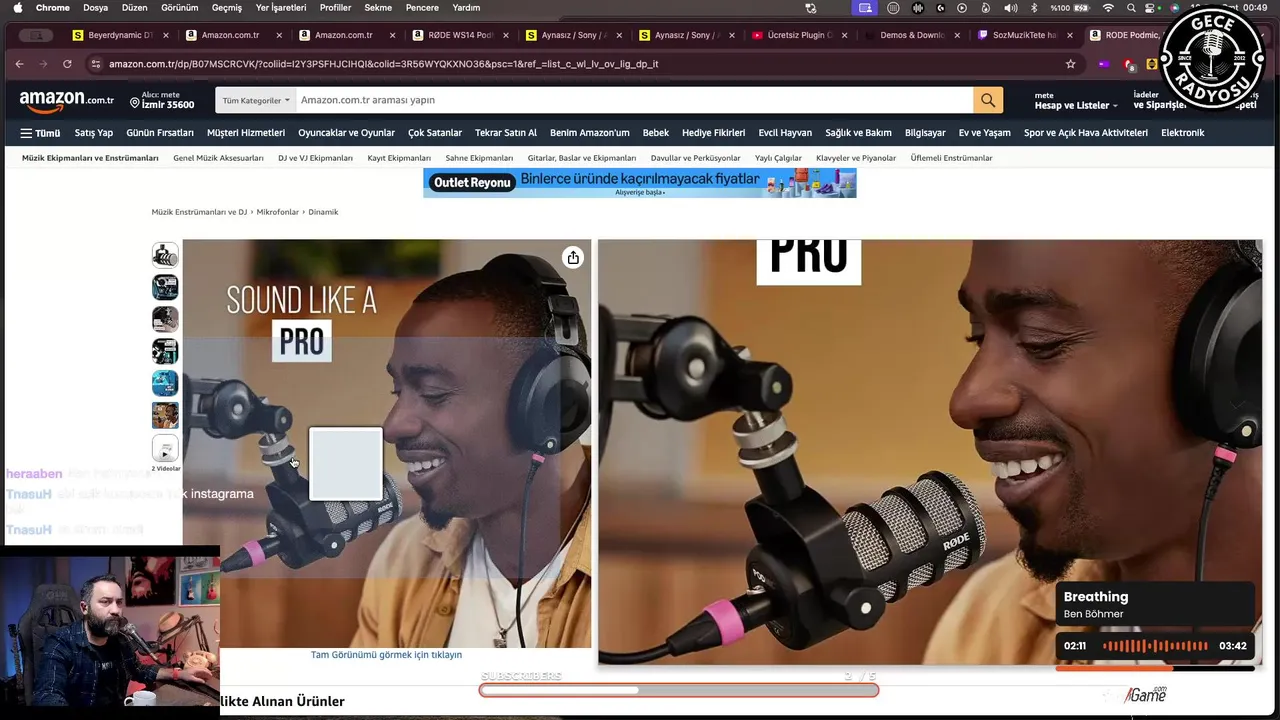Close the RØDE WS14 tab

click(x=505, y=35)
